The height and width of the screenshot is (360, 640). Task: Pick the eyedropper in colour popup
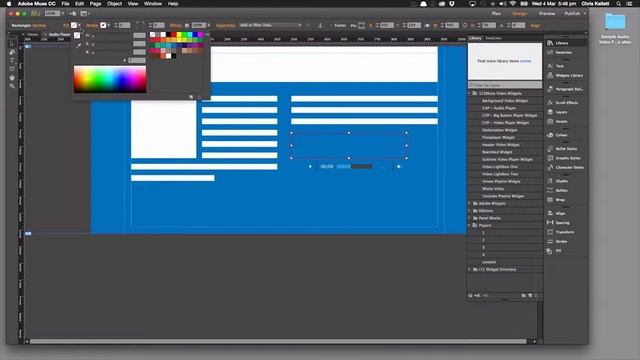tap(78, 45)
